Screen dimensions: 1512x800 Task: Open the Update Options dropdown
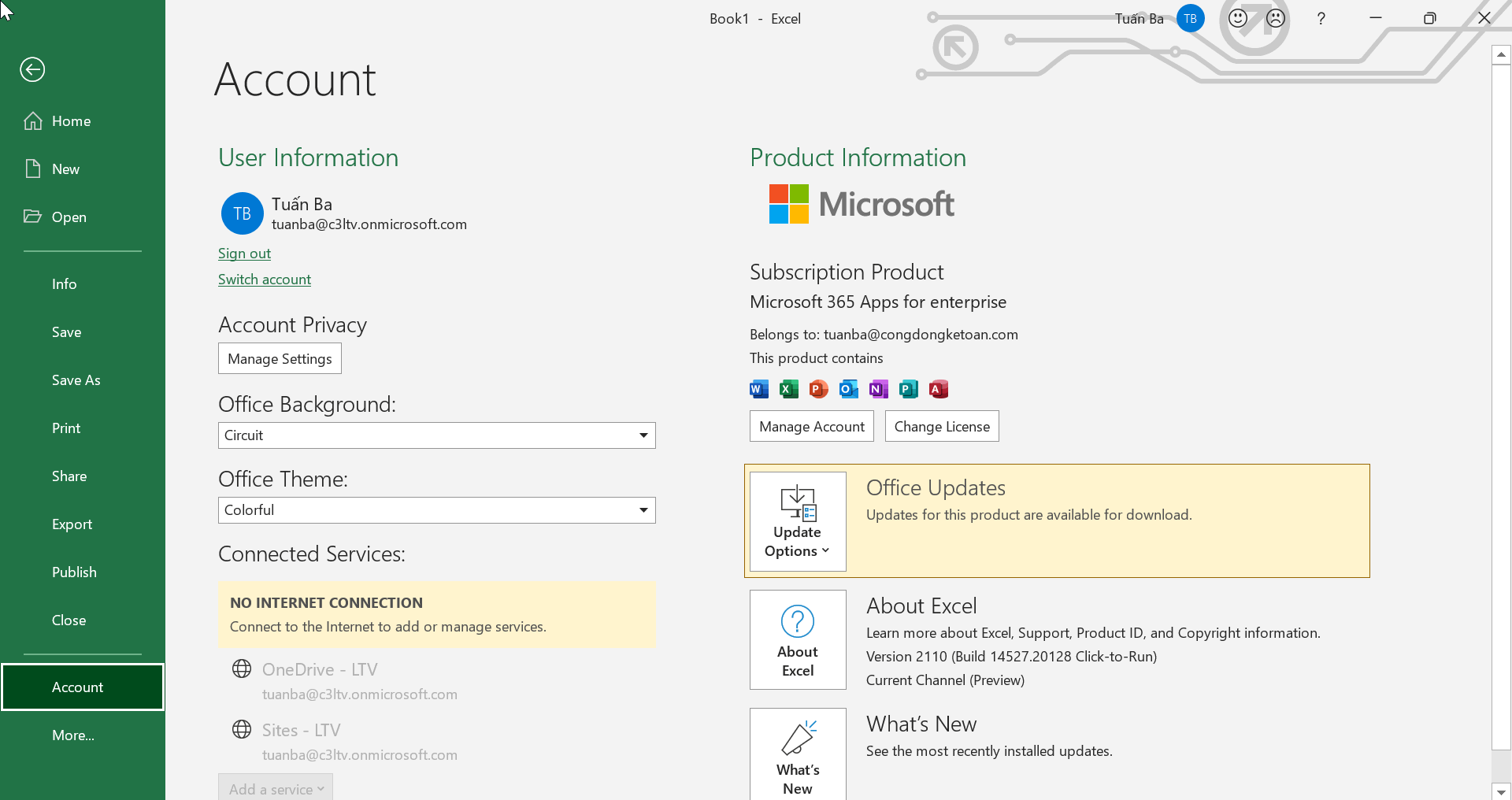798,521
